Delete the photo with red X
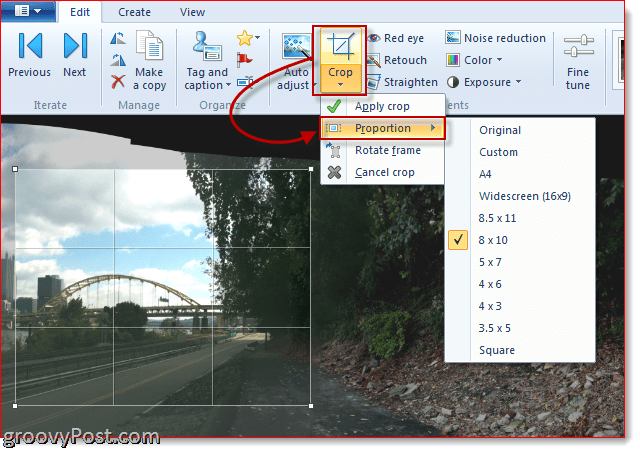640x453 pixels. pyautogui.click(x=118, y=81)
